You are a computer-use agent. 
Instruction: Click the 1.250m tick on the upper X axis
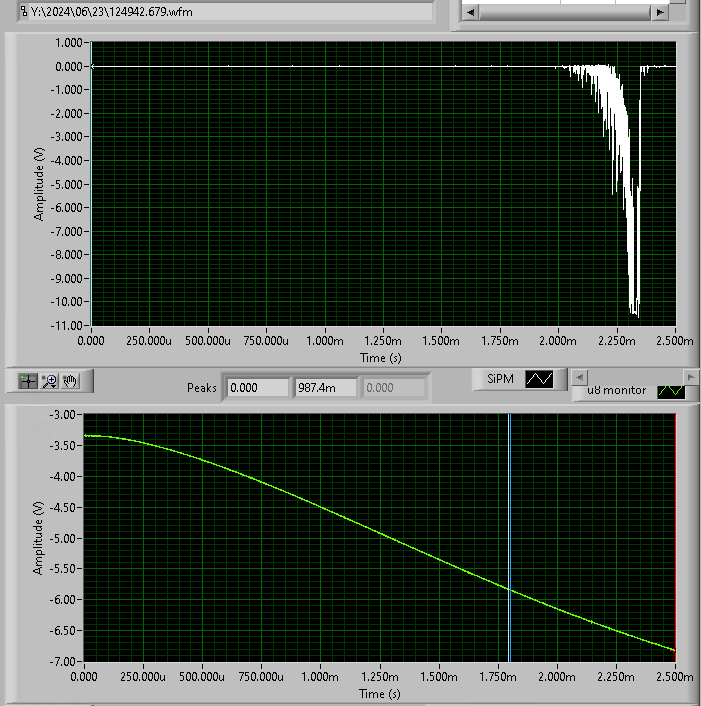tap(383, 341)
